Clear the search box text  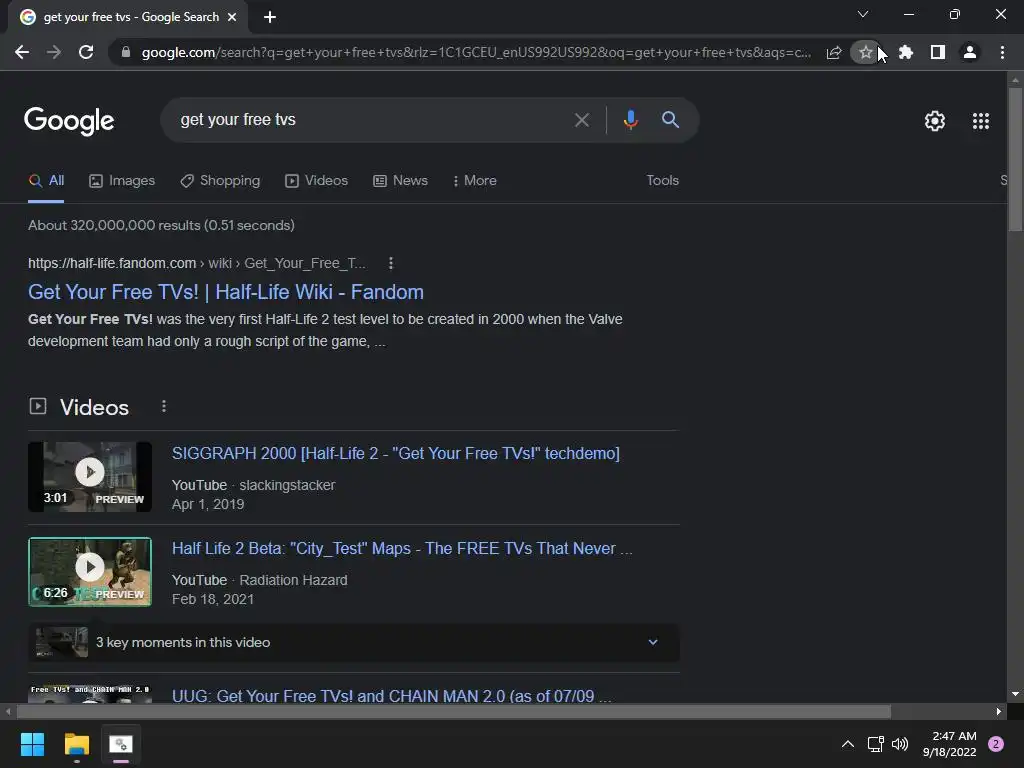tap(581, 120)
